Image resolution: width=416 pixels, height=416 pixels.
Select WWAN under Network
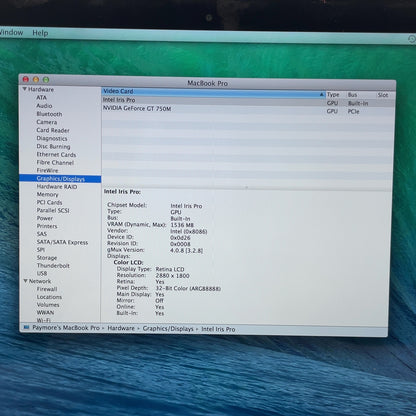click(45, 313)
